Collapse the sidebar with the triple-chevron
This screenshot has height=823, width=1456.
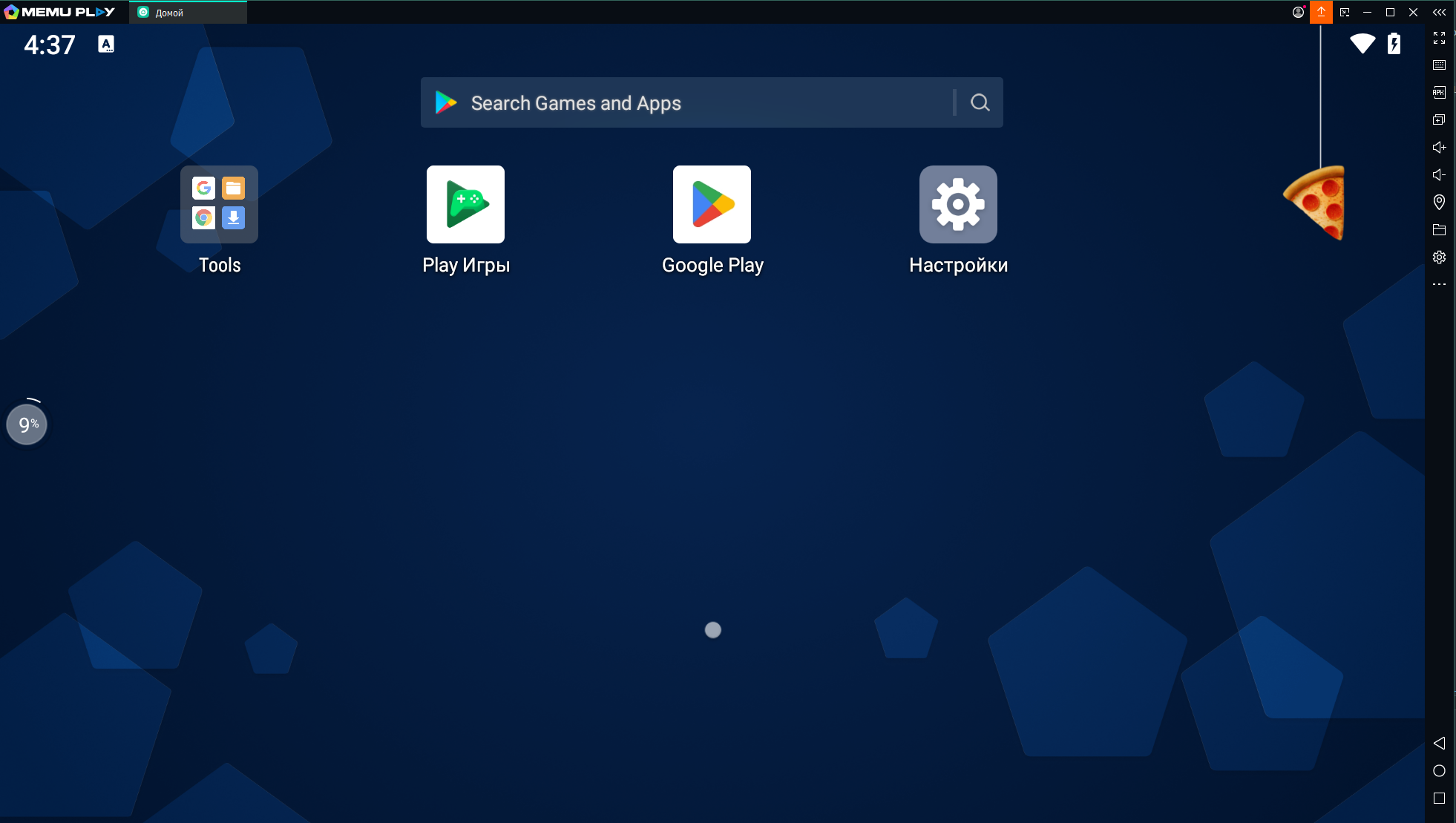(x=1439, y=12)
